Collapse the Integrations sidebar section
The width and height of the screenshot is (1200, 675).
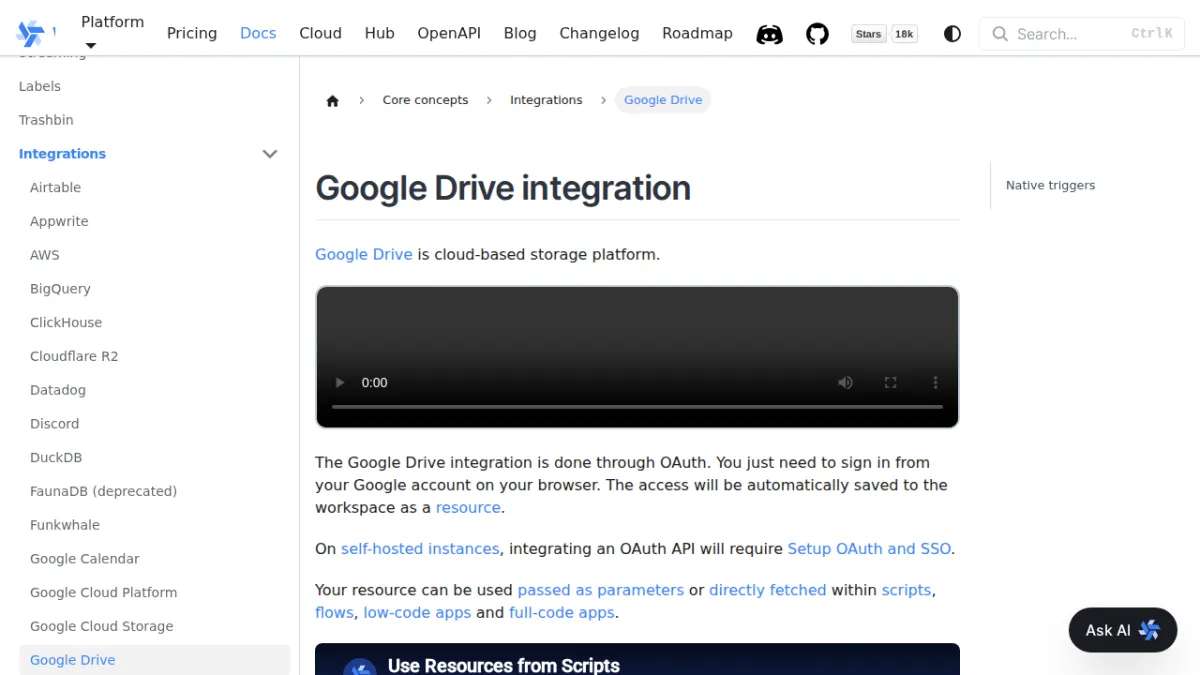pyautogui.click(x=270, y=154)
